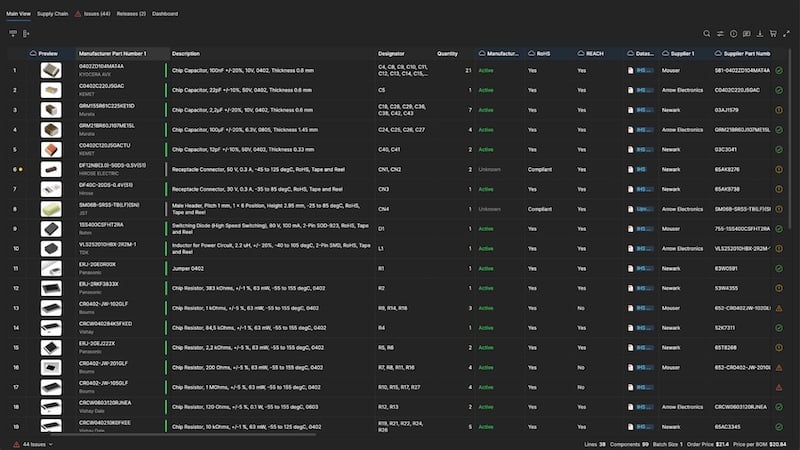Open the Supply Chain tab
This screenshot has width=800, height=450.
tap(53, 14)
